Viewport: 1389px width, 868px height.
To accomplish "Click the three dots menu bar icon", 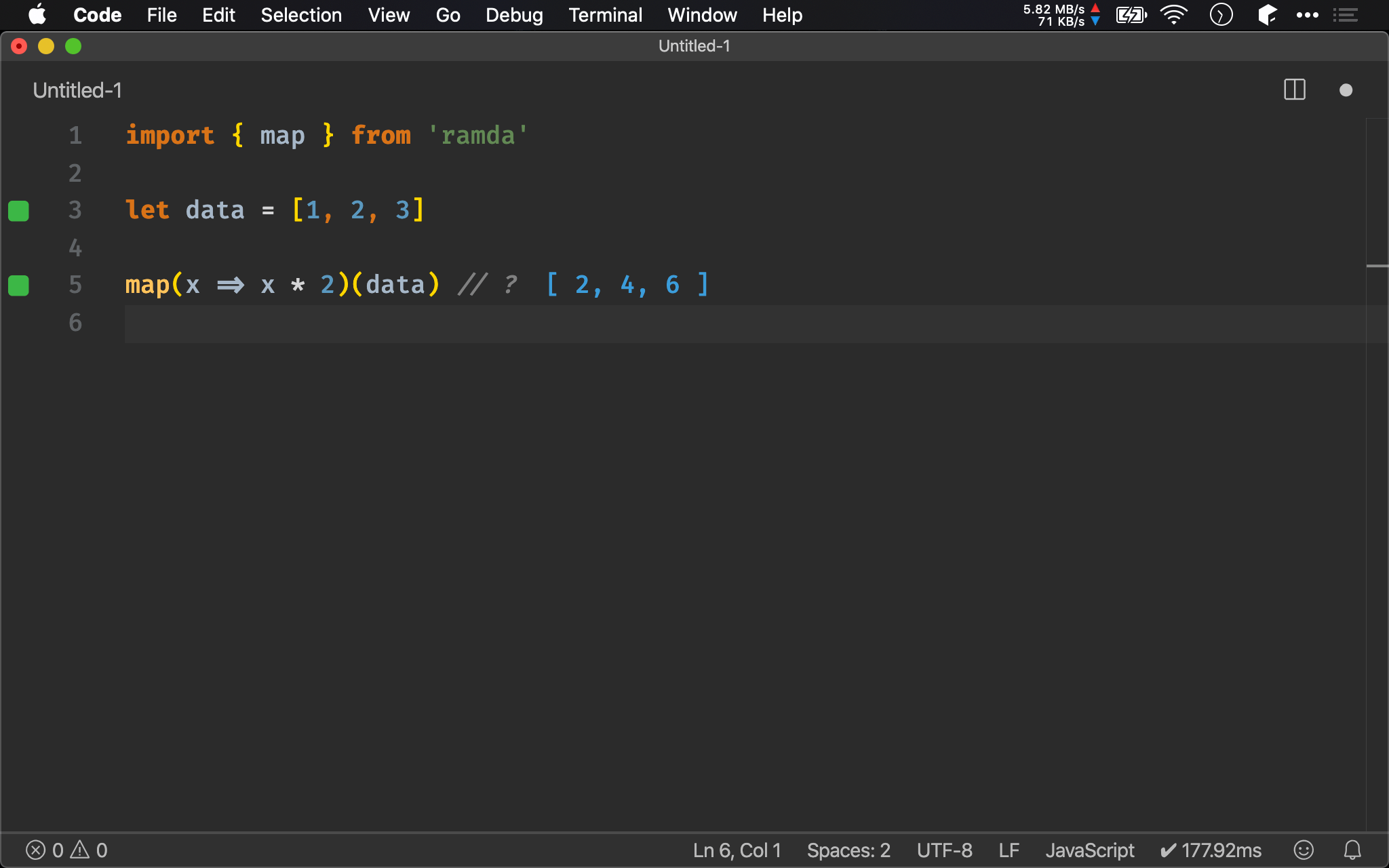I will tap(1307, 15).
